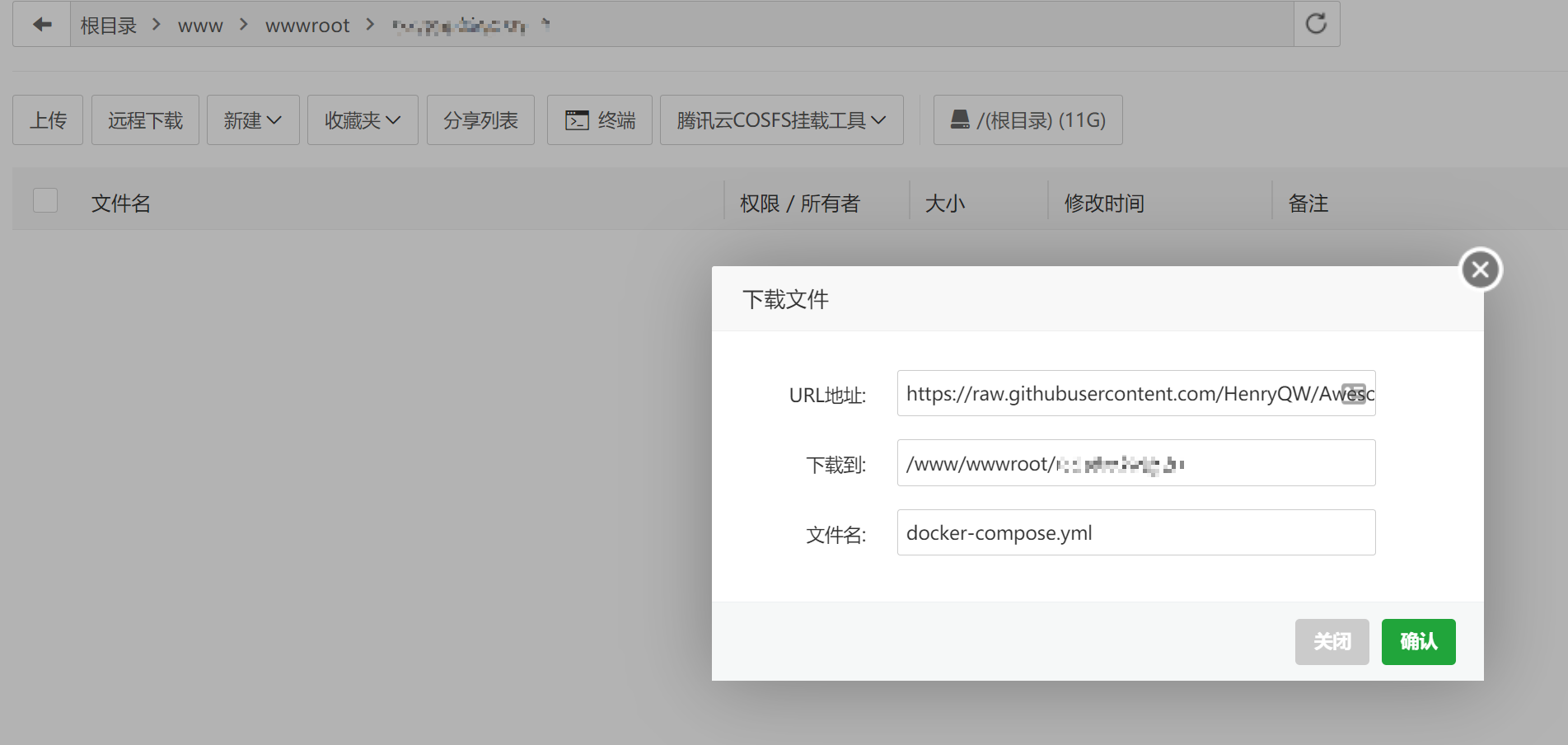This screenshot has height=745, width=1568.
Task: Go to 根目录 in breadcrumb
Action: [x=108, y=26]
